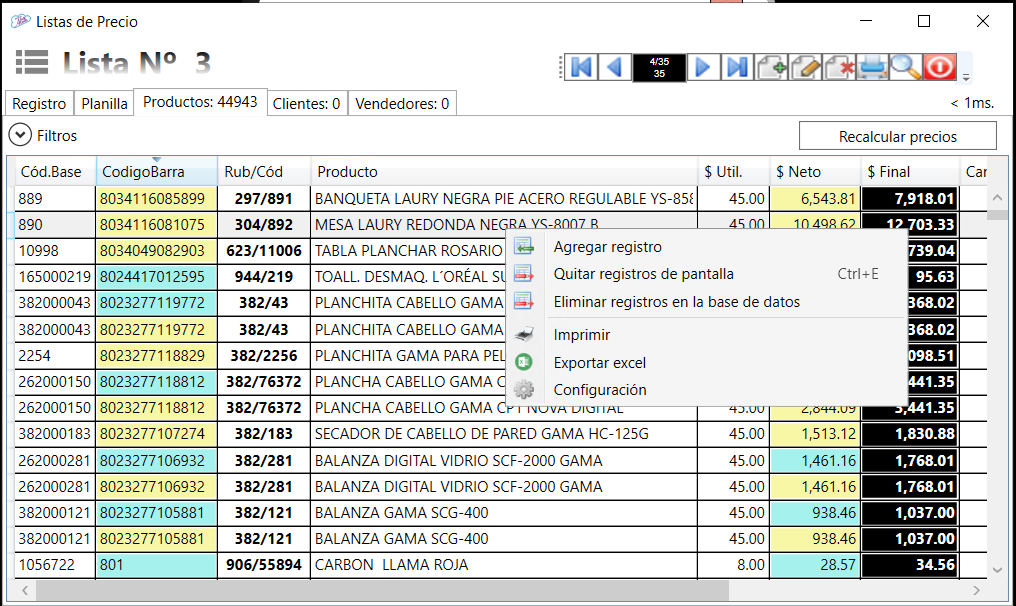Advance to the next record arrow

(703, 67)
